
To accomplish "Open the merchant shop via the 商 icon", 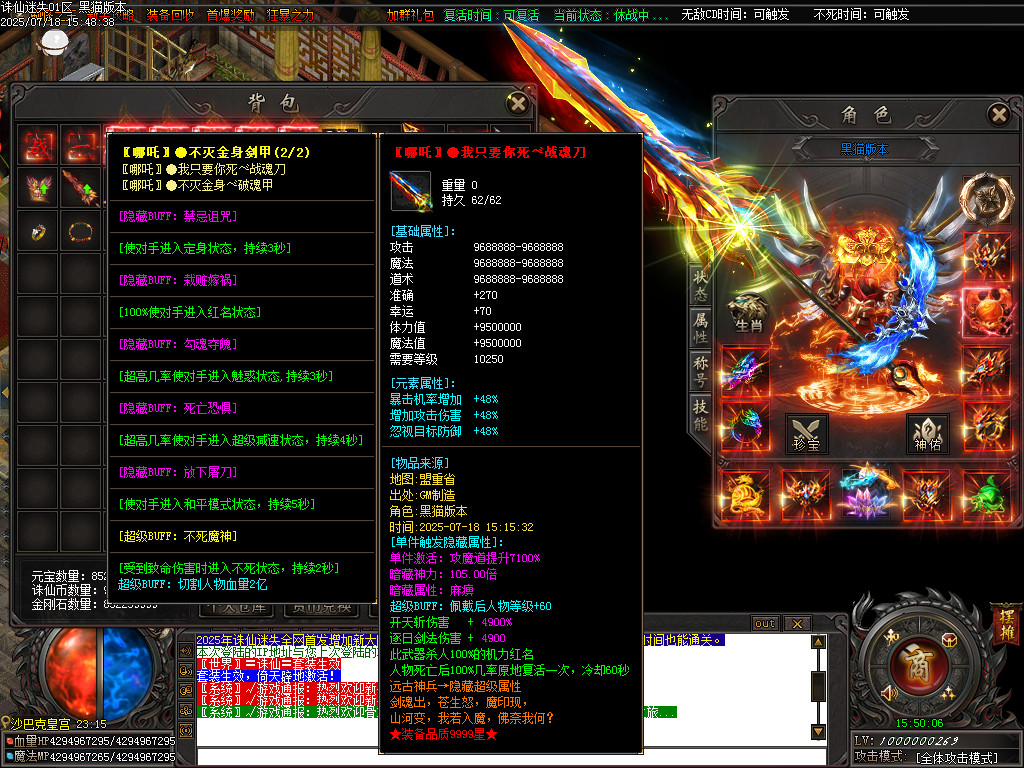I will [921, 663].
